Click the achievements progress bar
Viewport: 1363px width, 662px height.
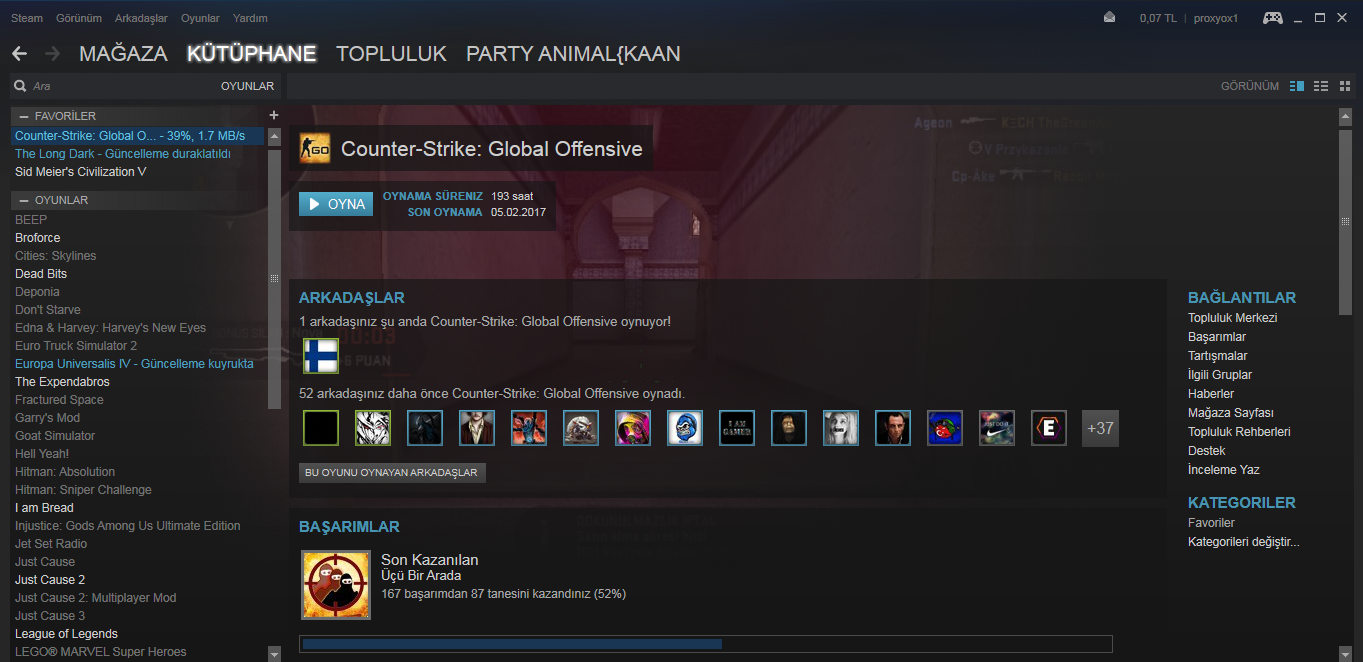pos(706,644)
